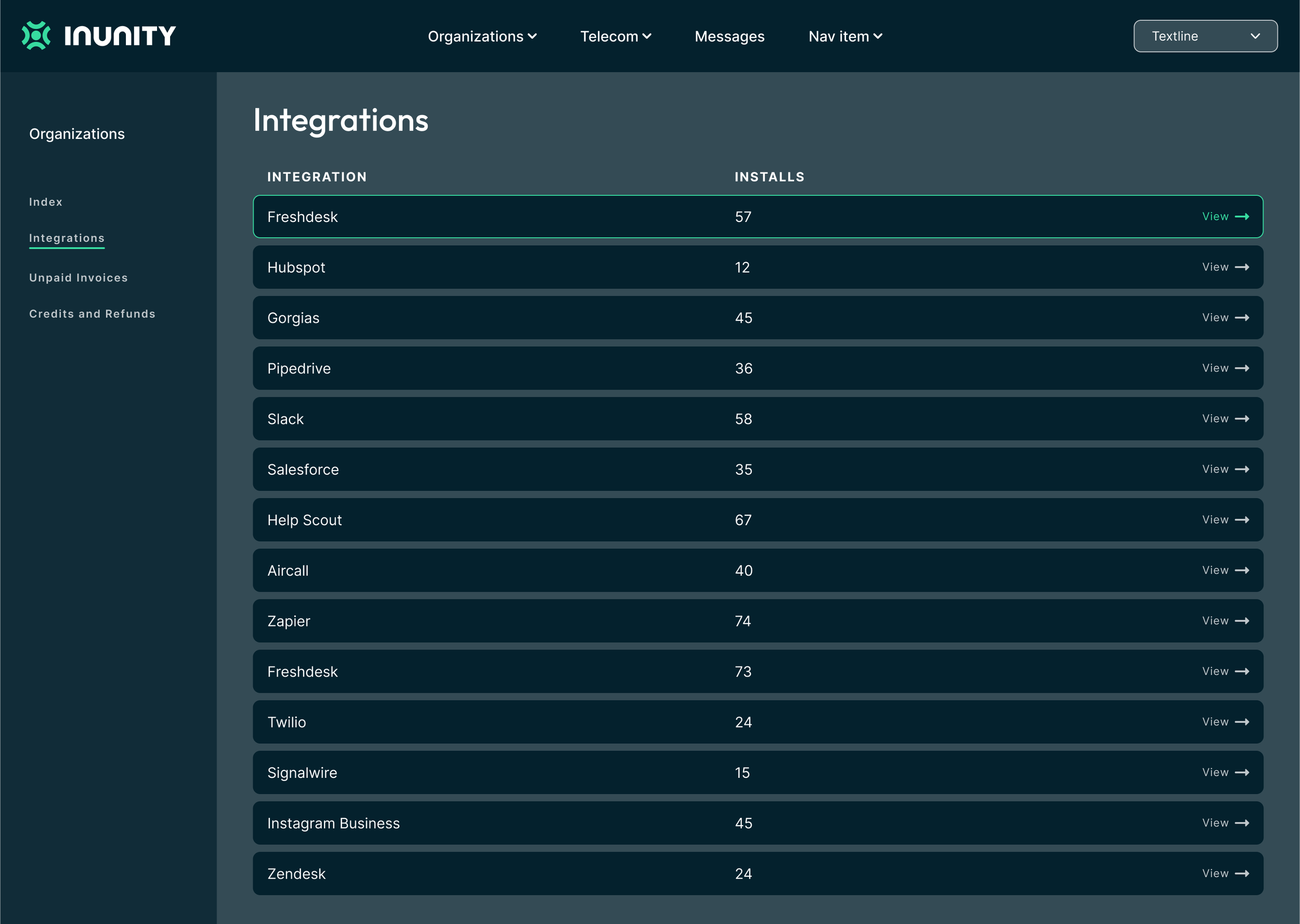View the Slack integration details

pyautogui.click(x=1226, y=419)
